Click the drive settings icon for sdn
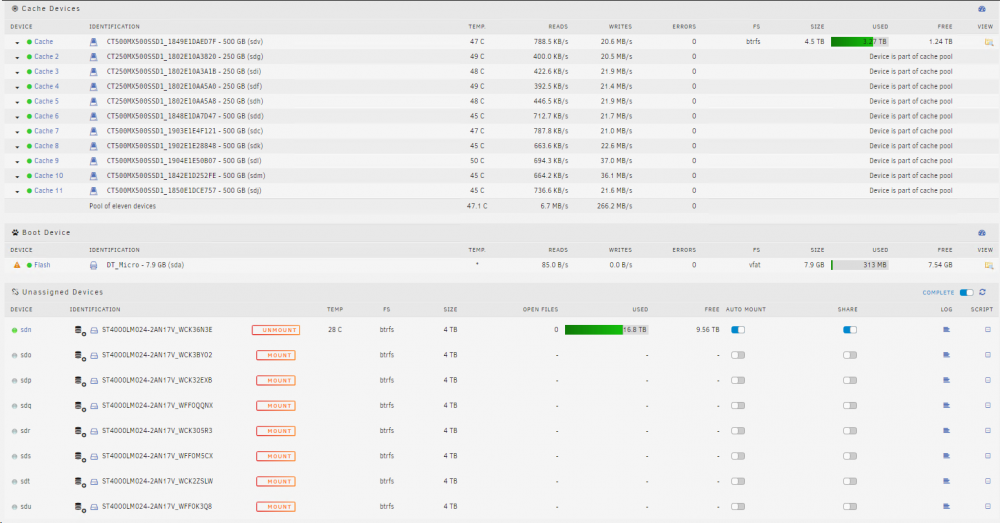This screenshot has width=1000, height=523. [80, 330]
